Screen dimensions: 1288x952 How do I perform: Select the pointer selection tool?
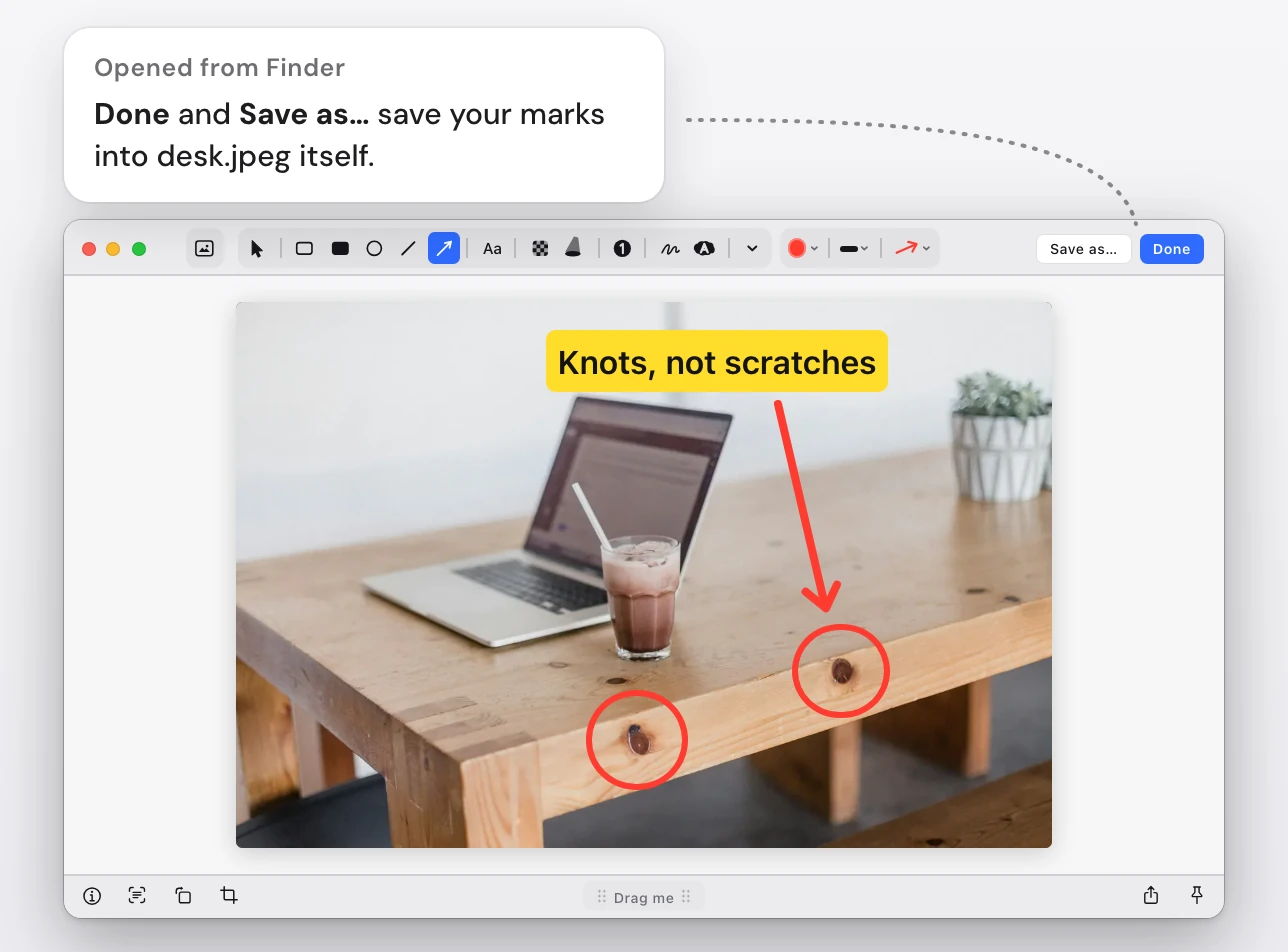[x=257, y=248]
